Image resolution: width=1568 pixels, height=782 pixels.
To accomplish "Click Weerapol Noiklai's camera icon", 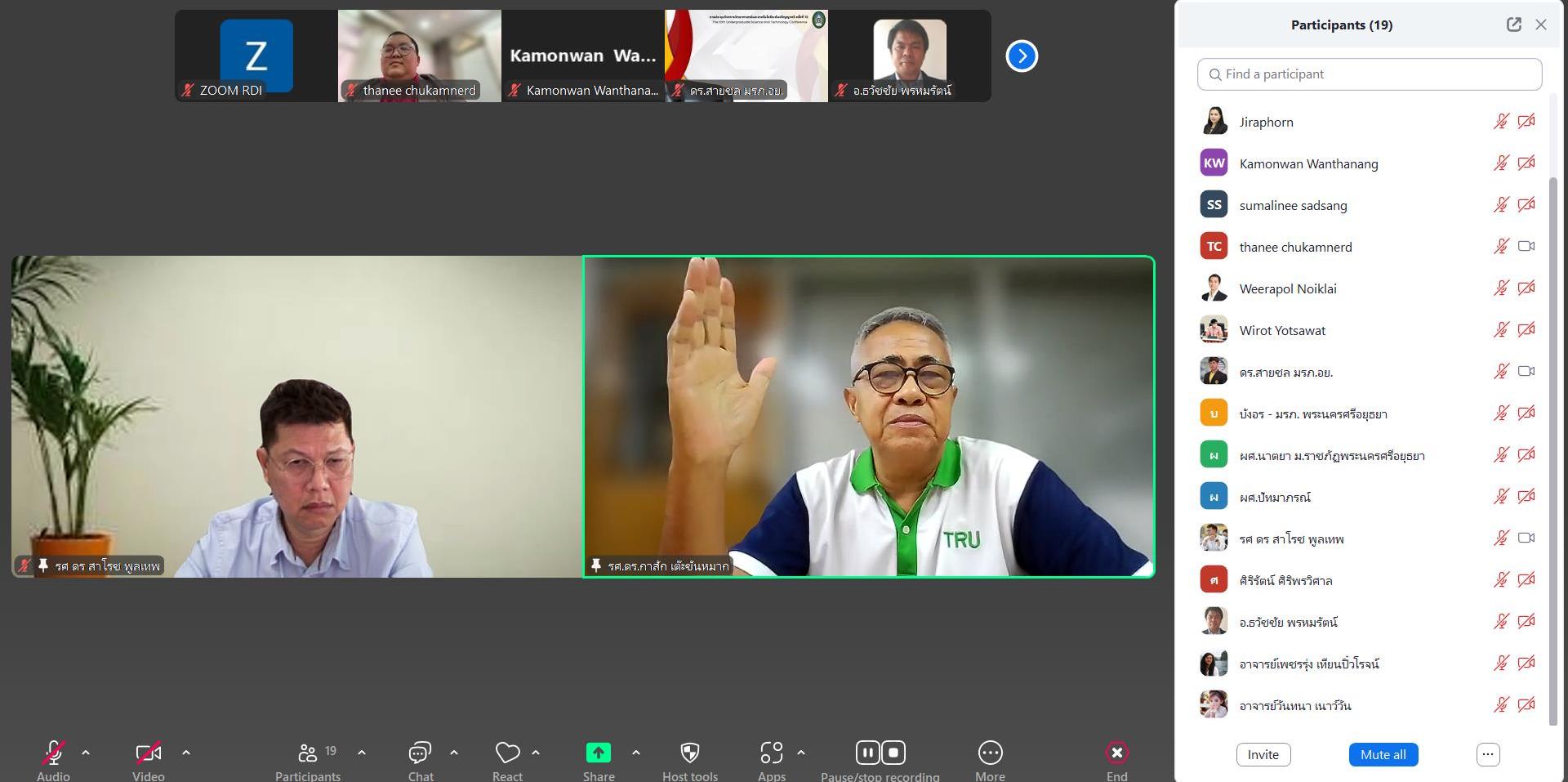I will (1526, 288).
